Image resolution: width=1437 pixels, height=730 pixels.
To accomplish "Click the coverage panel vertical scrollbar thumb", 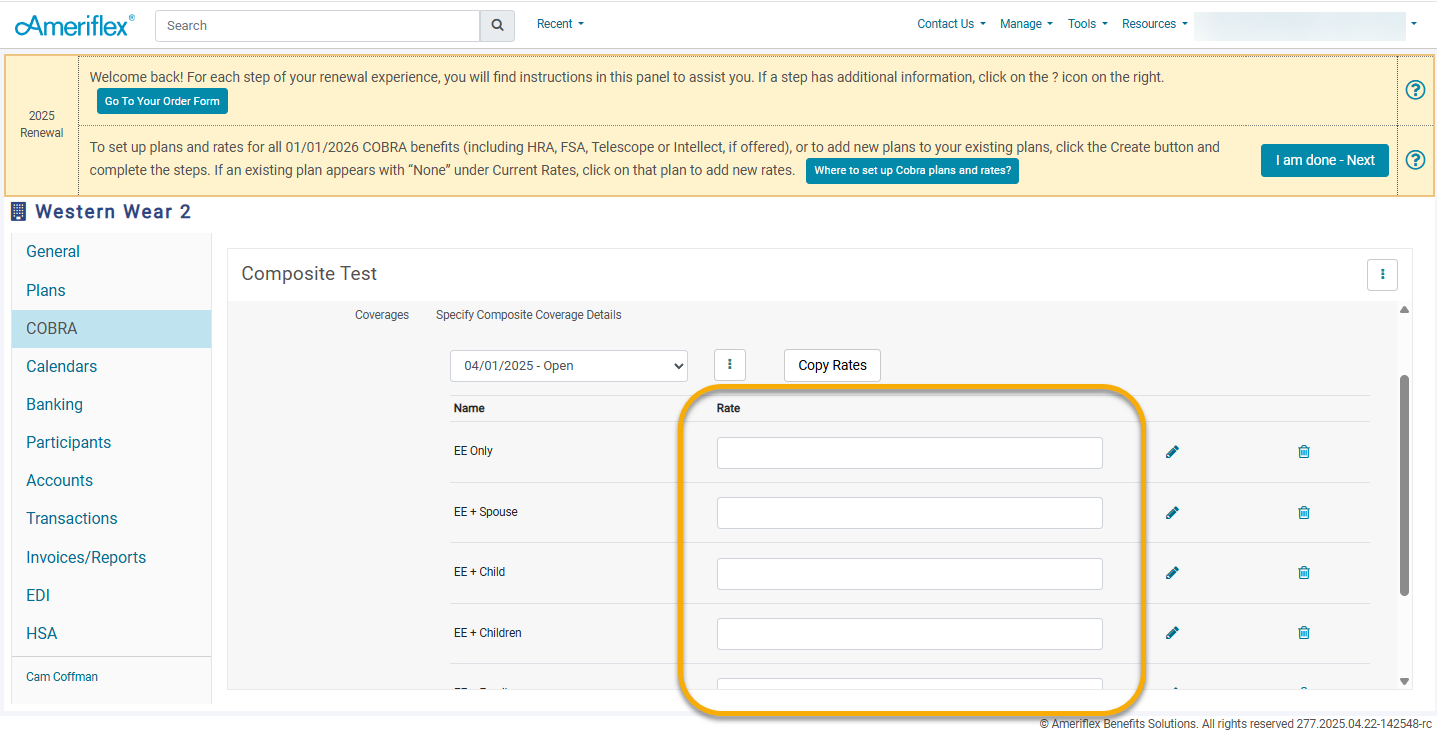I will pyautogui.click(x=1404, y=485).
